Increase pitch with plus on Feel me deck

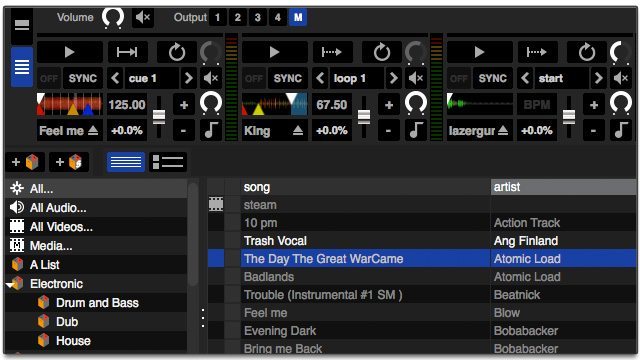tap(184, 105)
